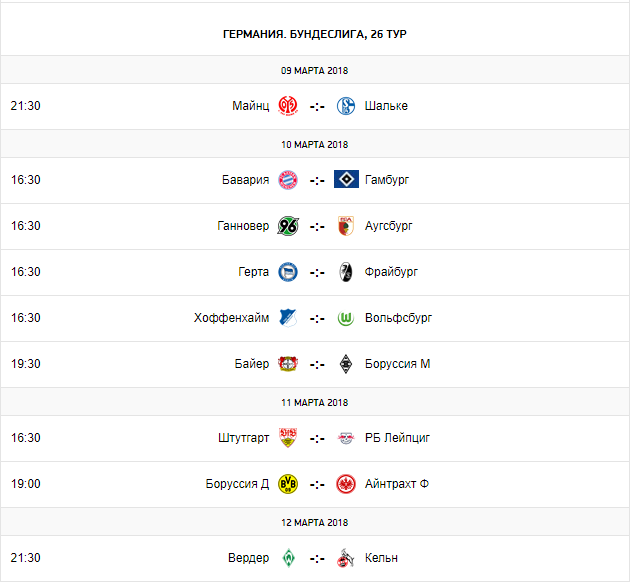
Task: Click the RB Leipzig logo
Action: coord(347,438)
